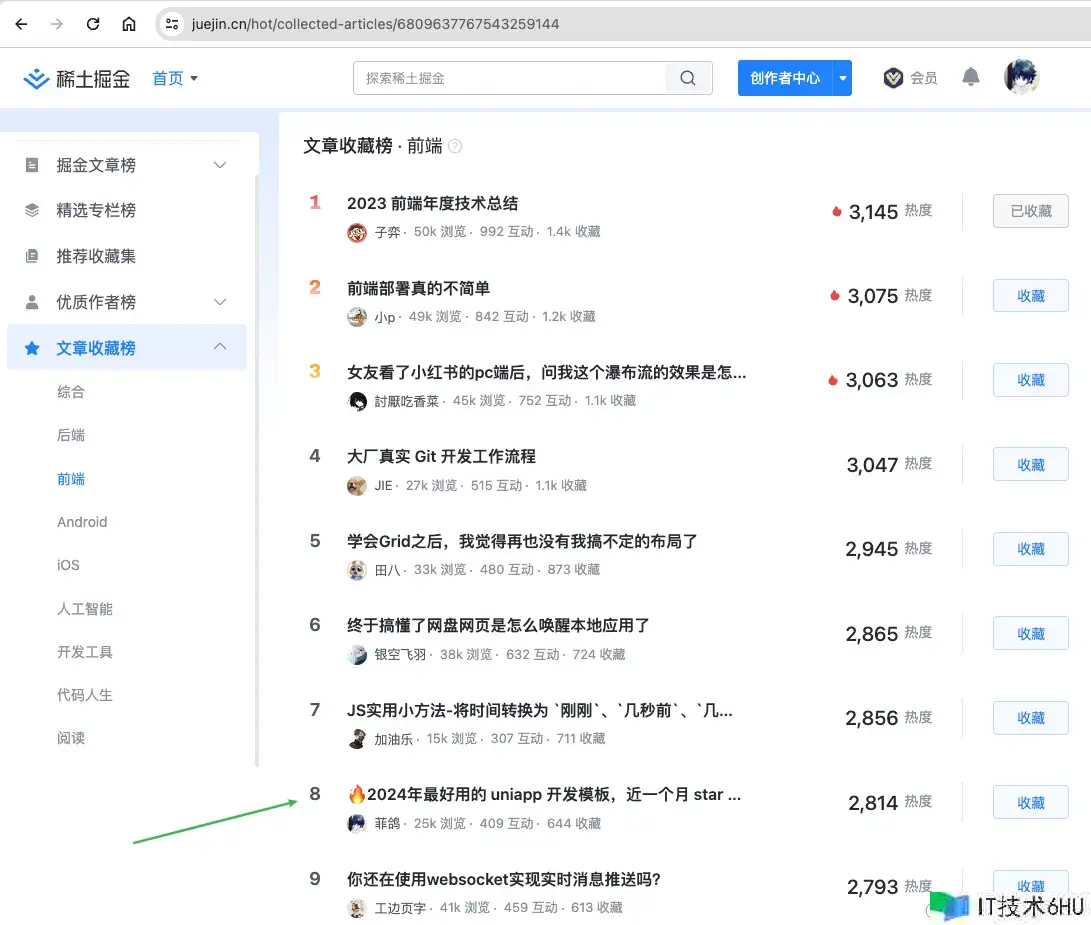Collect the article 前端部署真的不简单
Viewport: 1091px width, 925px height.
click(x=1030, y=296)
